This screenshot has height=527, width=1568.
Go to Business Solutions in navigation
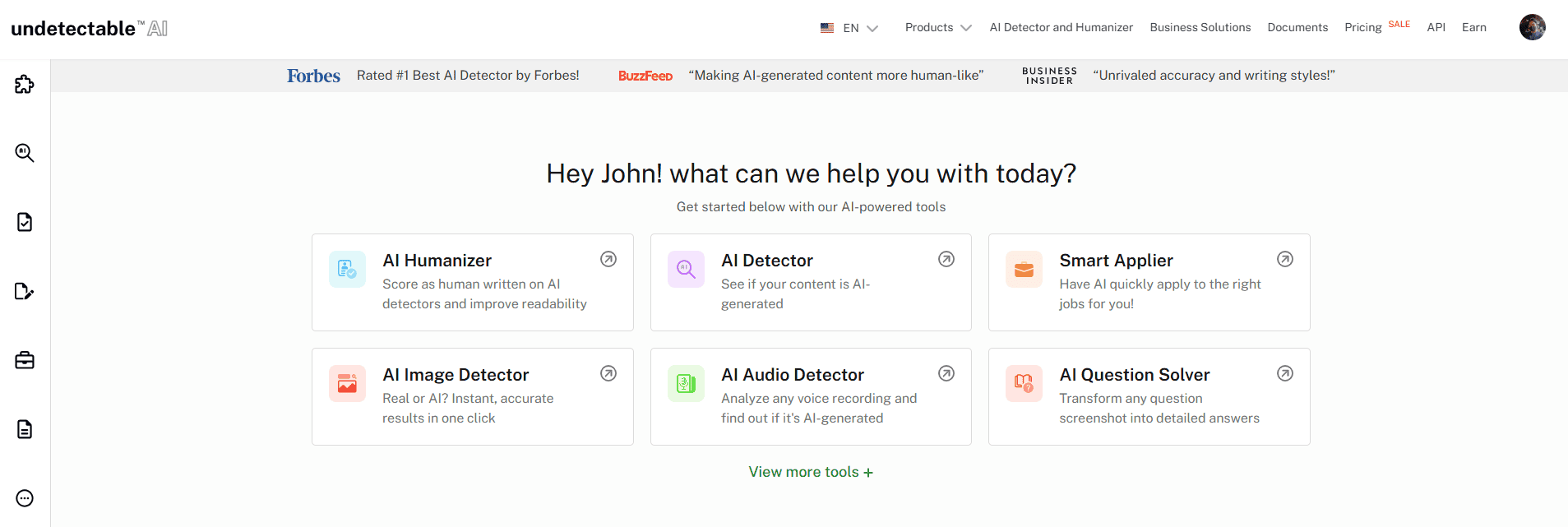1200,28
